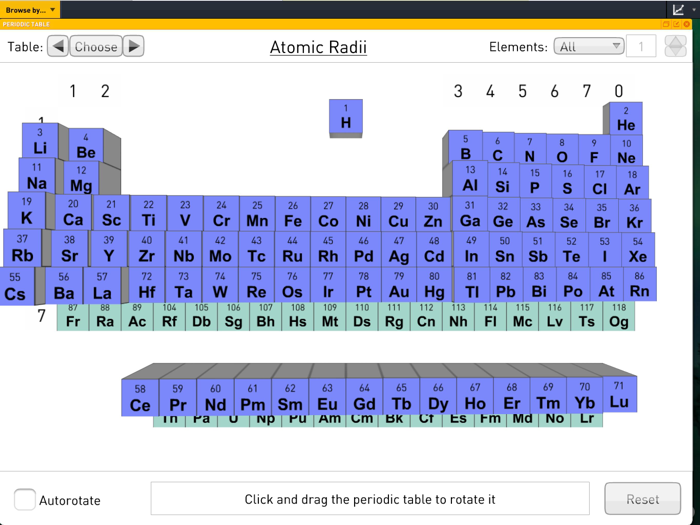This screenshot has height=525, width=700.
Task: Click the element number up/down stepper
Action: [675, 46]
